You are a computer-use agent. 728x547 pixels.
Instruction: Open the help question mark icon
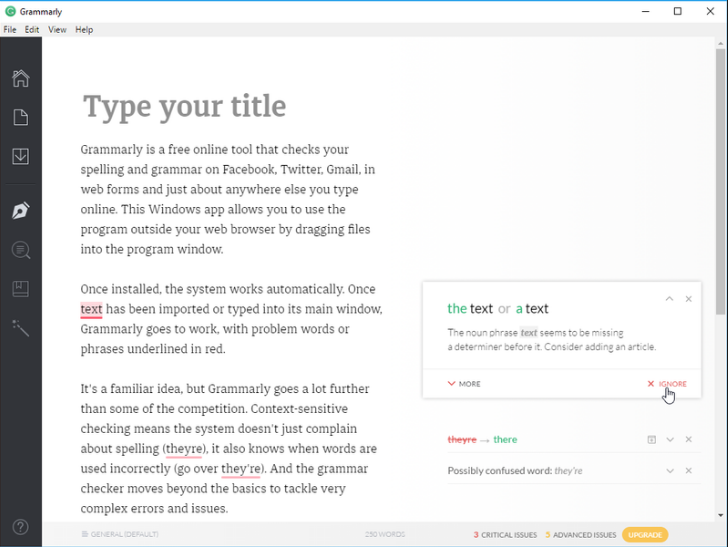point(20,527)
